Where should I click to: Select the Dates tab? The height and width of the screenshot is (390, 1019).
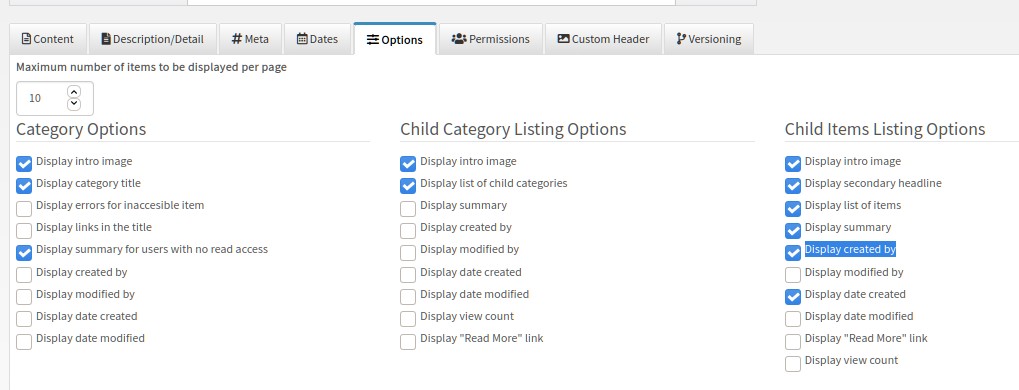point(317,39)
